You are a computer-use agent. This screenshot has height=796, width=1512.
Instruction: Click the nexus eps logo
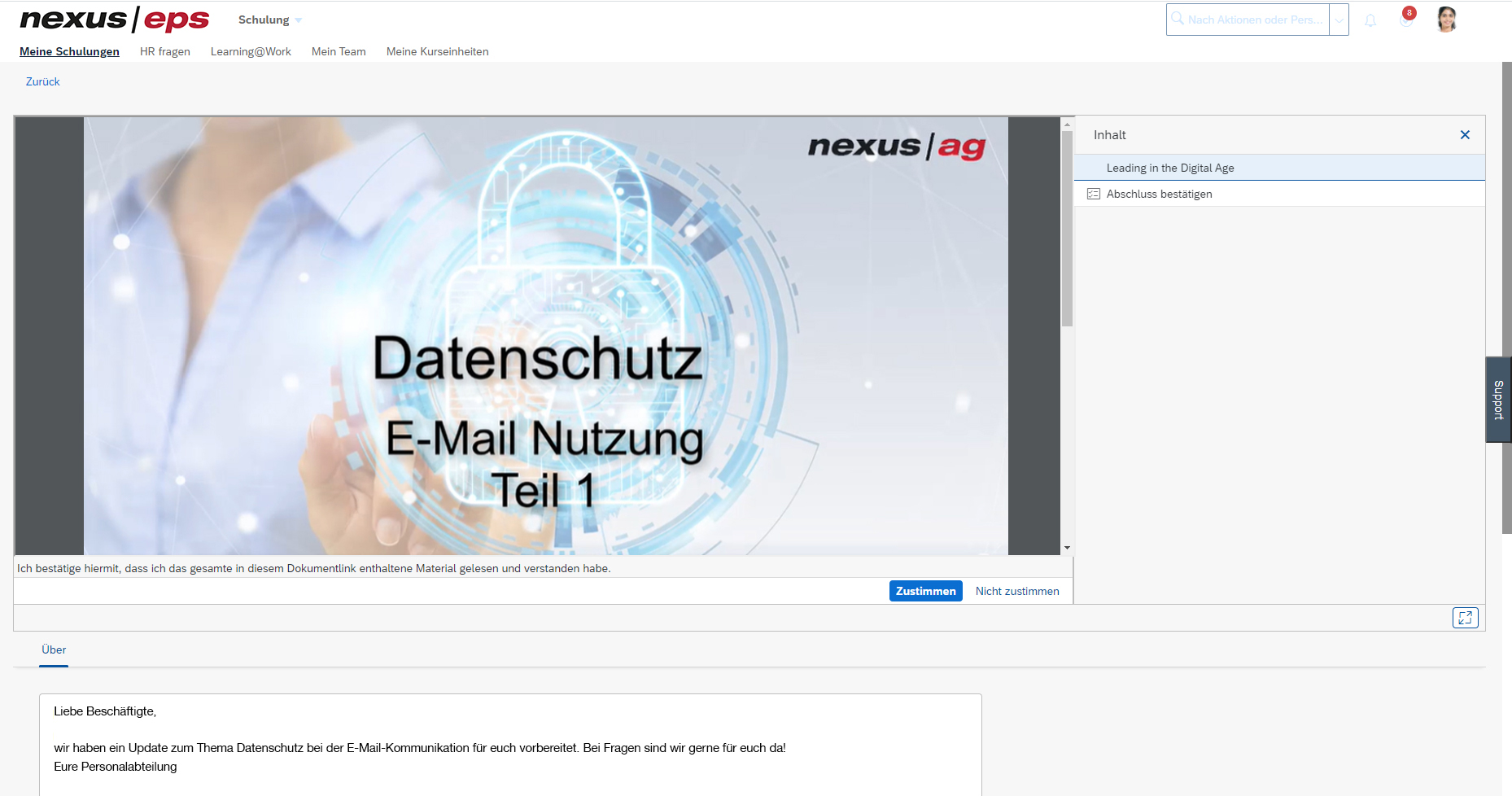(115, 20)
